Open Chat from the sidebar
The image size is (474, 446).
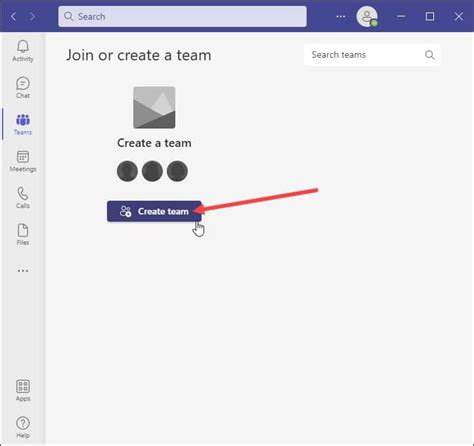point(23,88)
